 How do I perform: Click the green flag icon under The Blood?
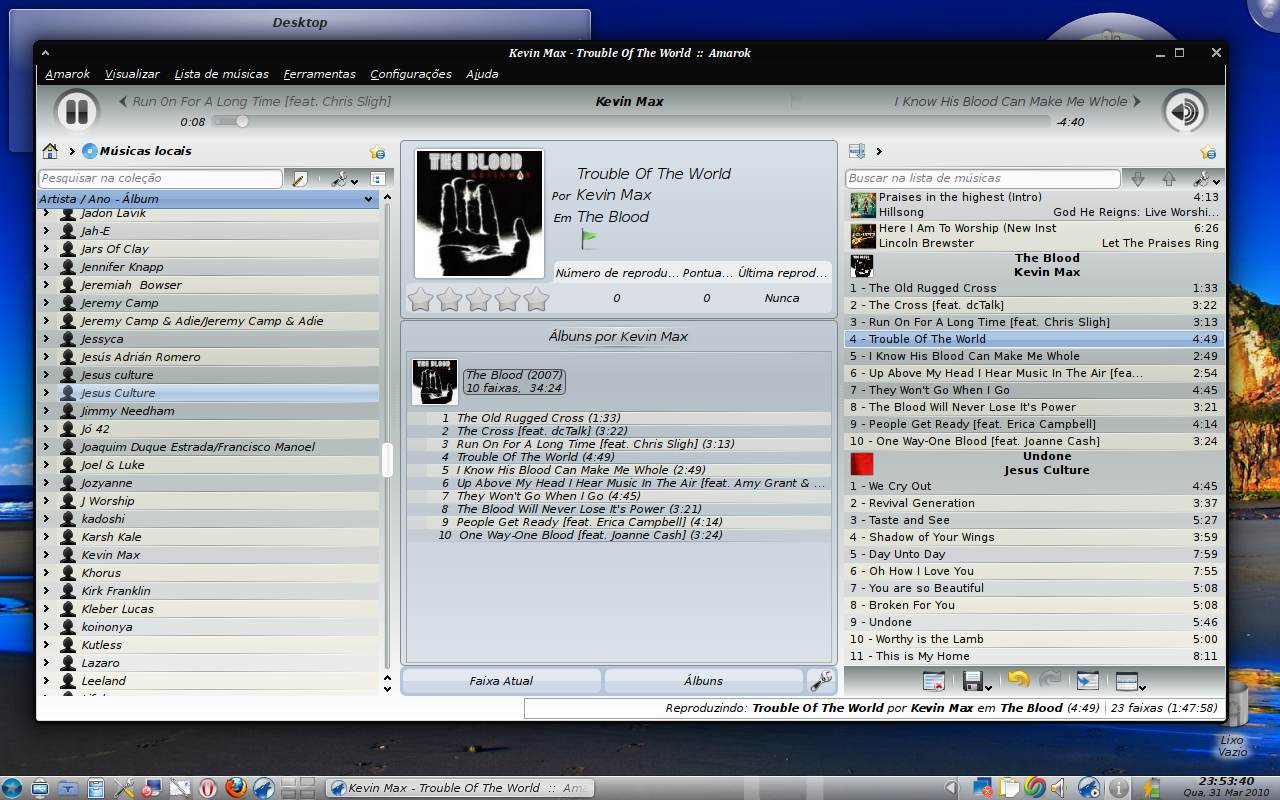[588, 239]
